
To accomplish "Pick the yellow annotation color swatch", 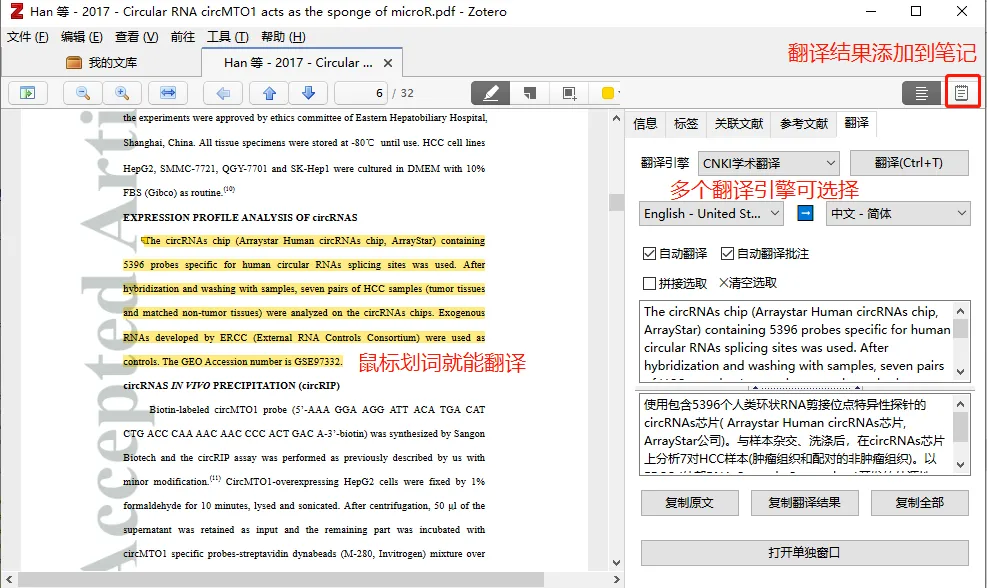I will [607, 93].
